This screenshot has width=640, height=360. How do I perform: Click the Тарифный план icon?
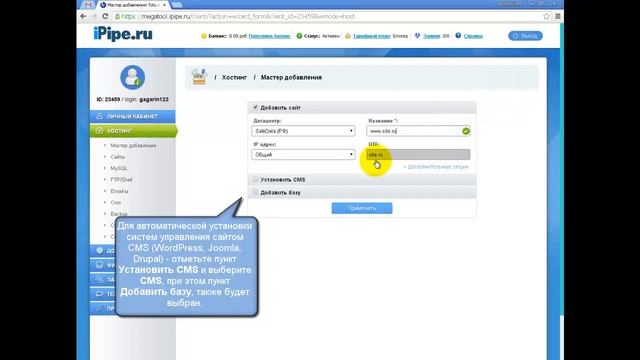tap(348, 36)
